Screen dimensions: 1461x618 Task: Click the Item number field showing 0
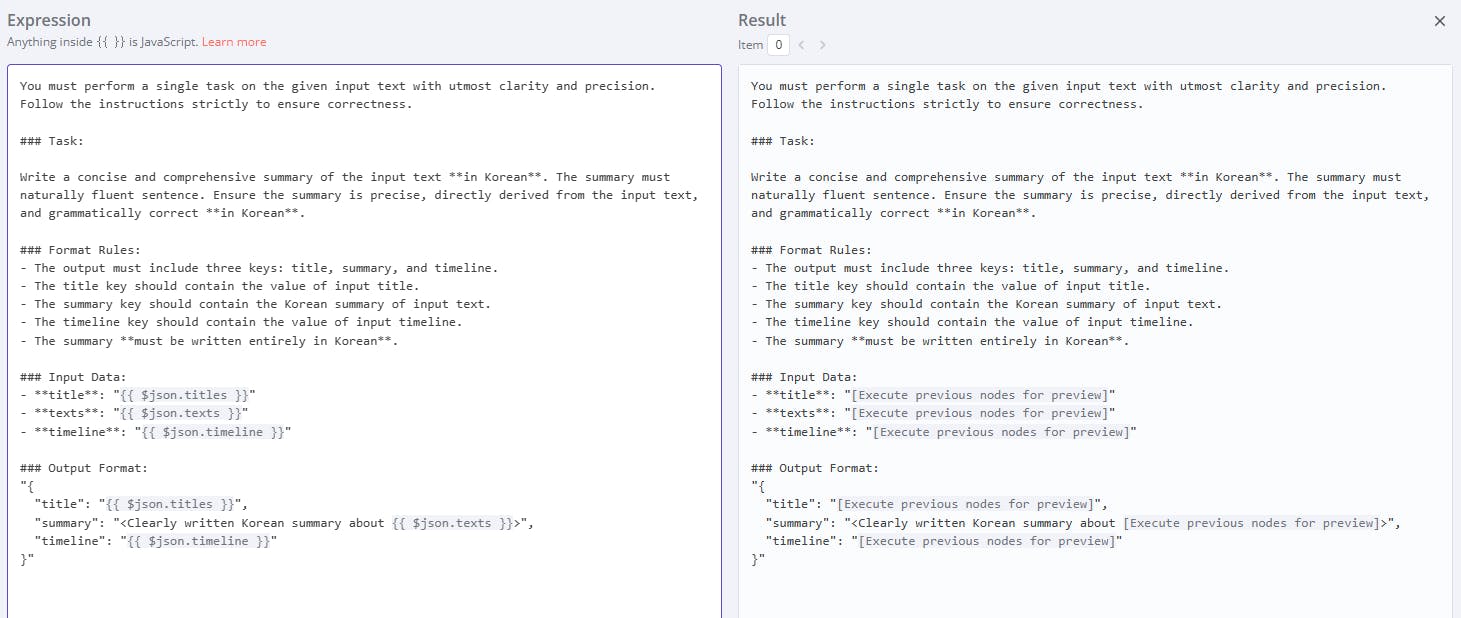(778, 44)
